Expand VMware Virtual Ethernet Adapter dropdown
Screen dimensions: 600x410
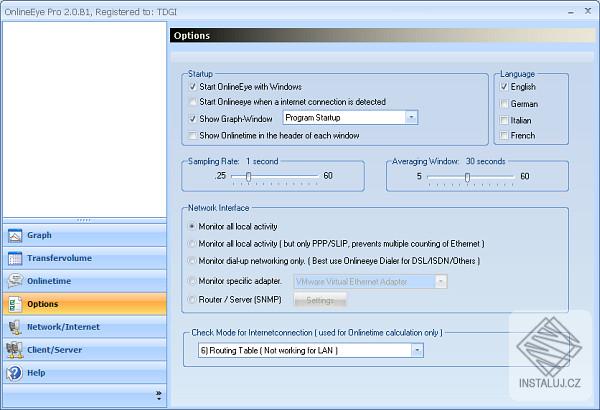pyautogui.click(x=441, y=282)
